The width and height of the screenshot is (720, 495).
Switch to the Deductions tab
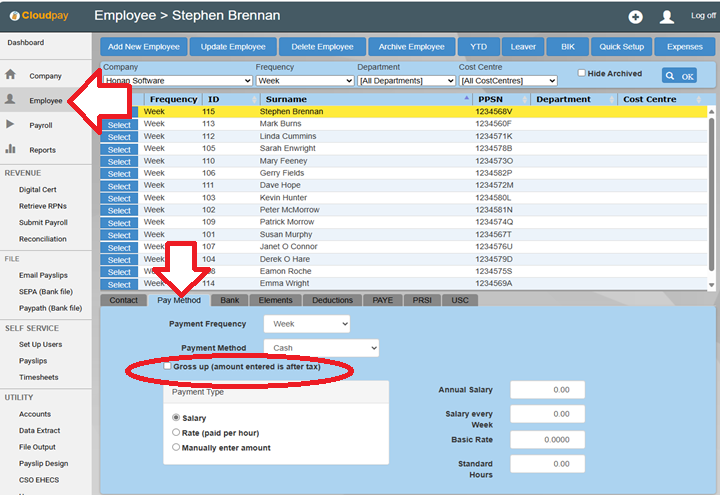point(332,300)
